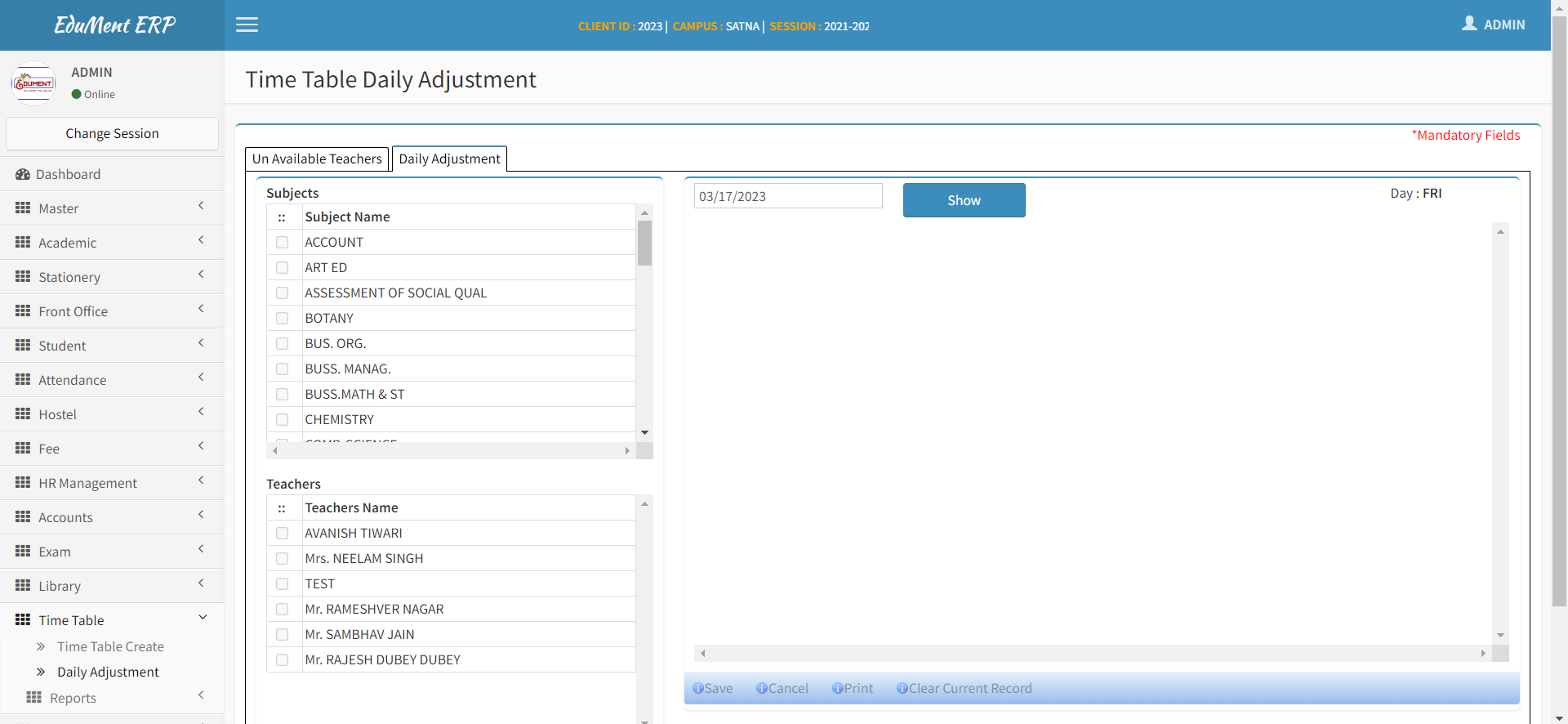This screenshot has width=1568, height=724.
Task: Click the hamburger menu icon in header
Action: [x=247, y=25]
